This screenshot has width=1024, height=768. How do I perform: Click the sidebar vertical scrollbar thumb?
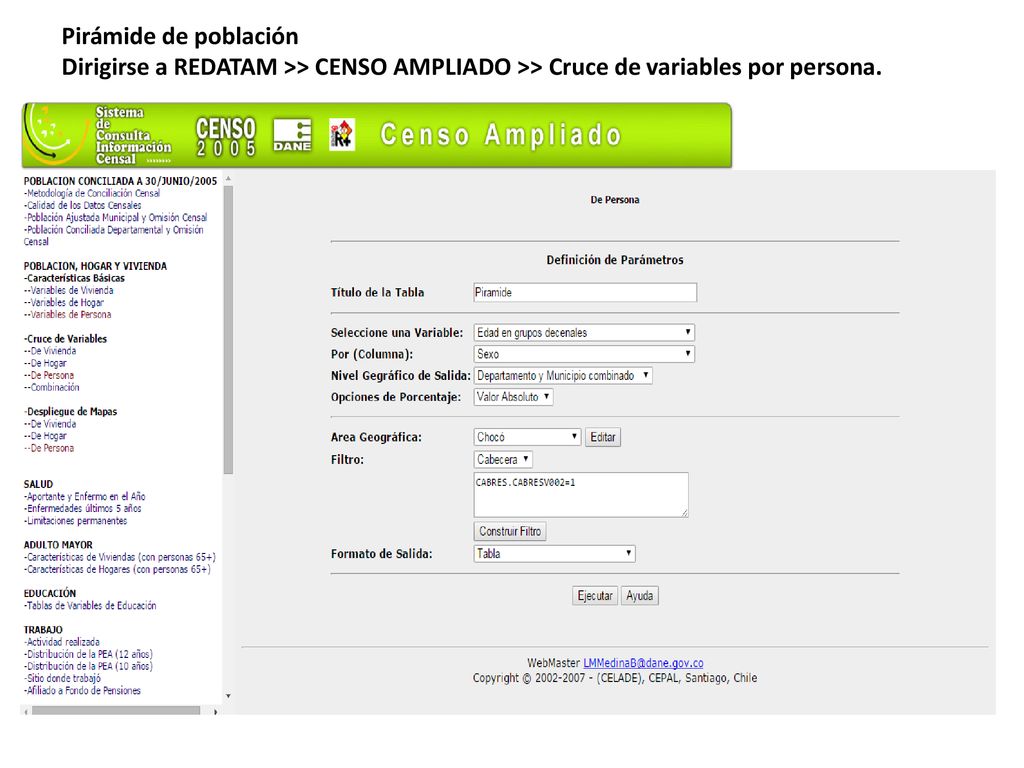[x=228, y=330]
